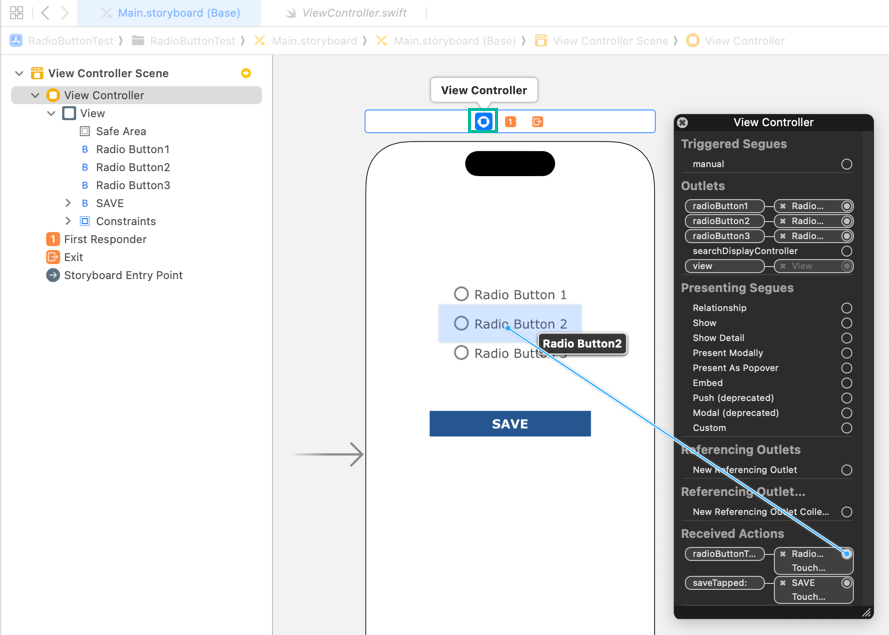
Task: Click the First Responder icon in scene dock
Action: [x=510, y=121]
